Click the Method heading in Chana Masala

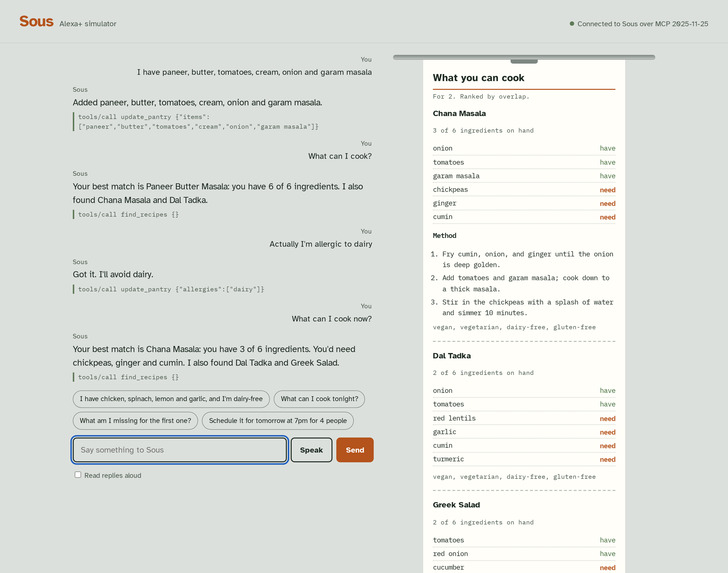point(444,235)
